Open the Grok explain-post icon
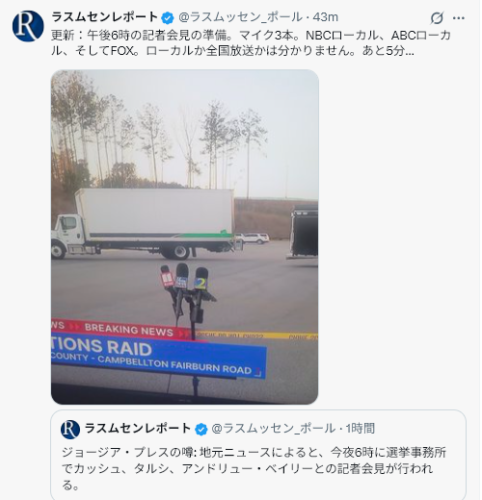This screenshot has width=482, height=500. 437,18
